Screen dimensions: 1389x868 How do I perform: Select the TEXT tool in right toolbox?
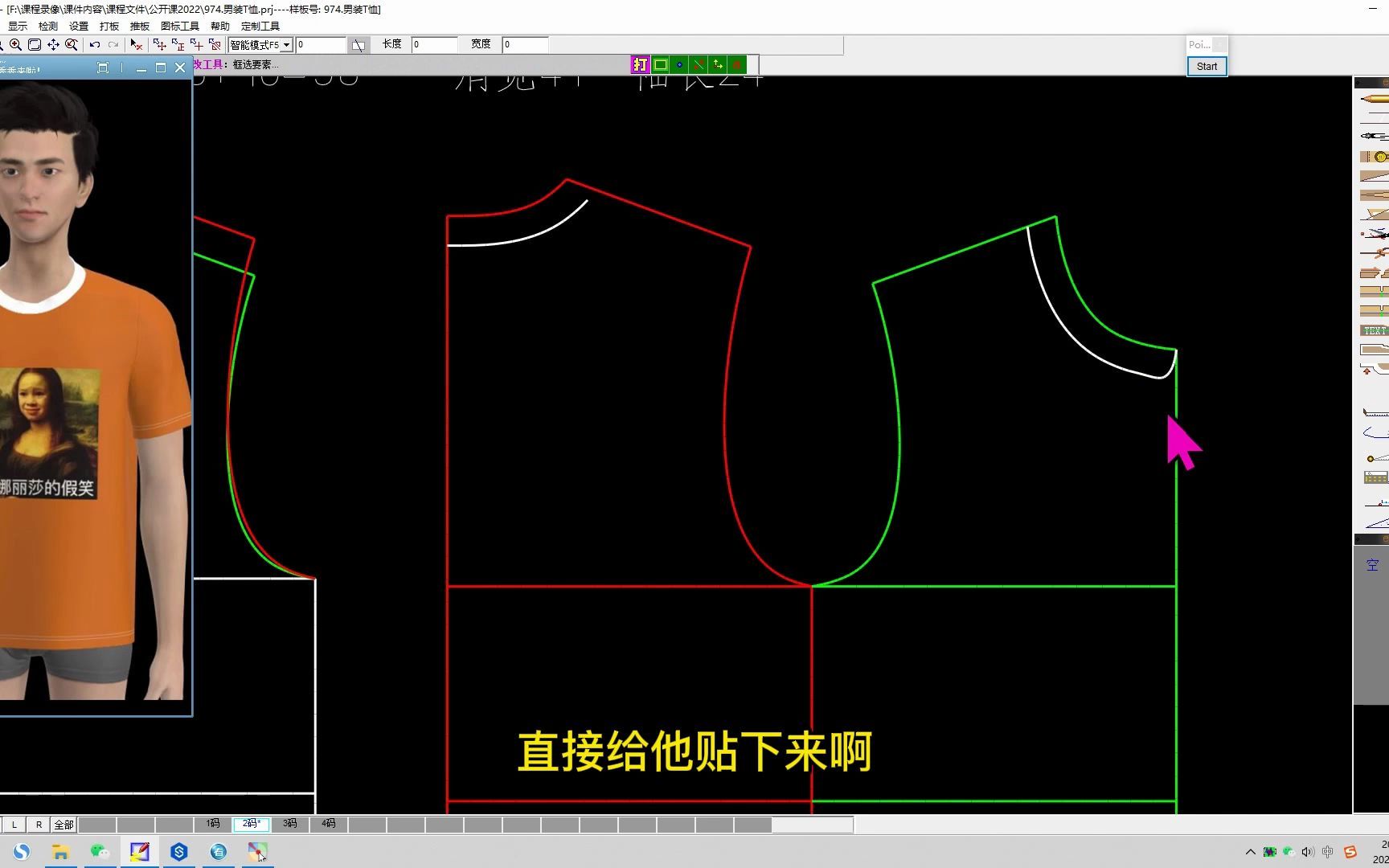(1374, 330)
